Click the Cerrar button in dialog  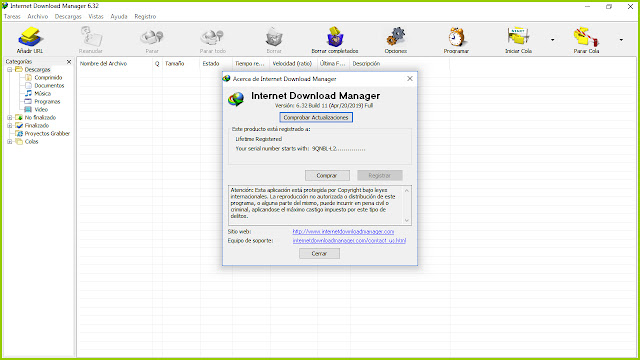click(x=319, y=253)
